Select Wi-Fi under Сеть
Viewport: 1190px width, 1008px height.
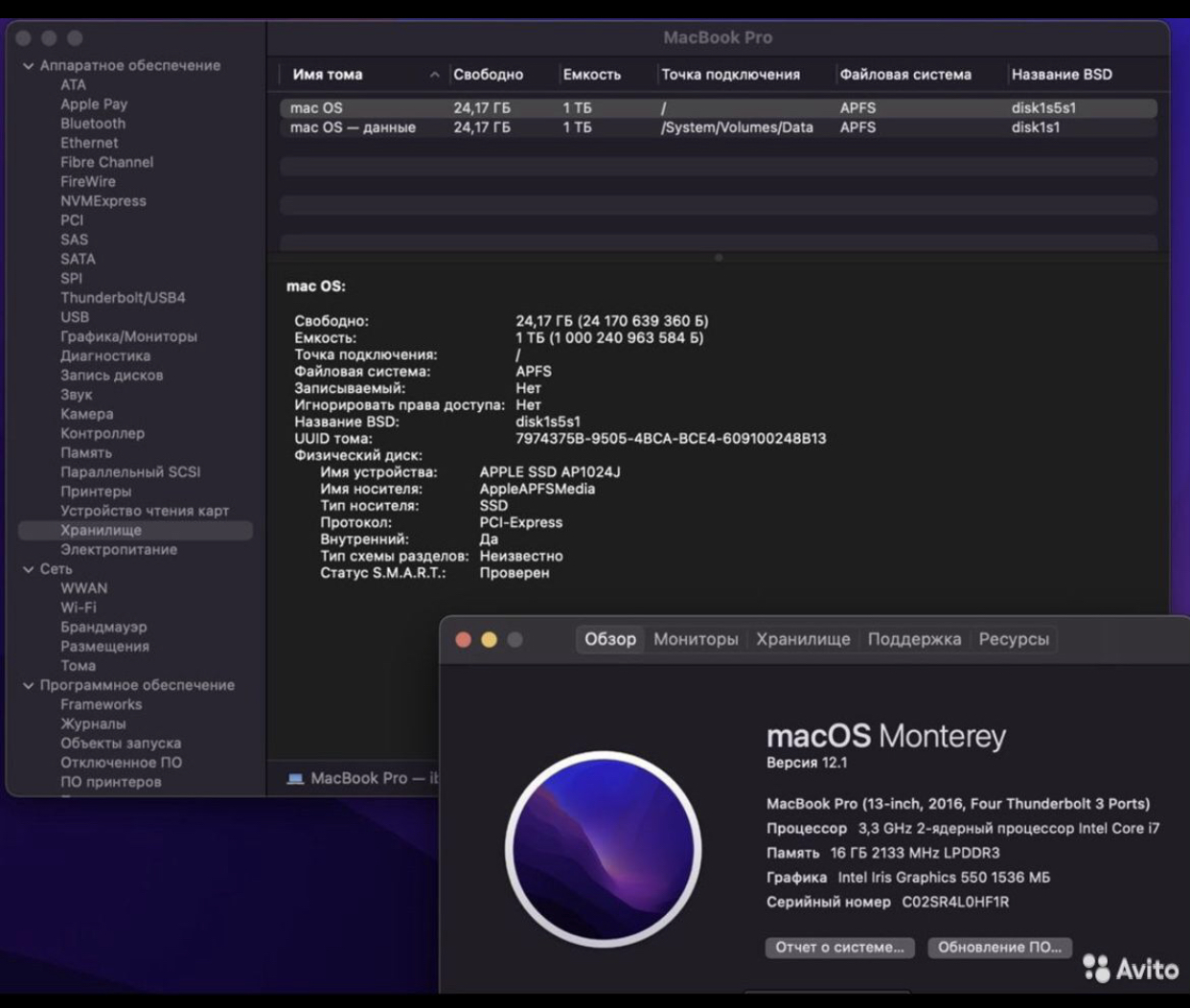point(78,607)
